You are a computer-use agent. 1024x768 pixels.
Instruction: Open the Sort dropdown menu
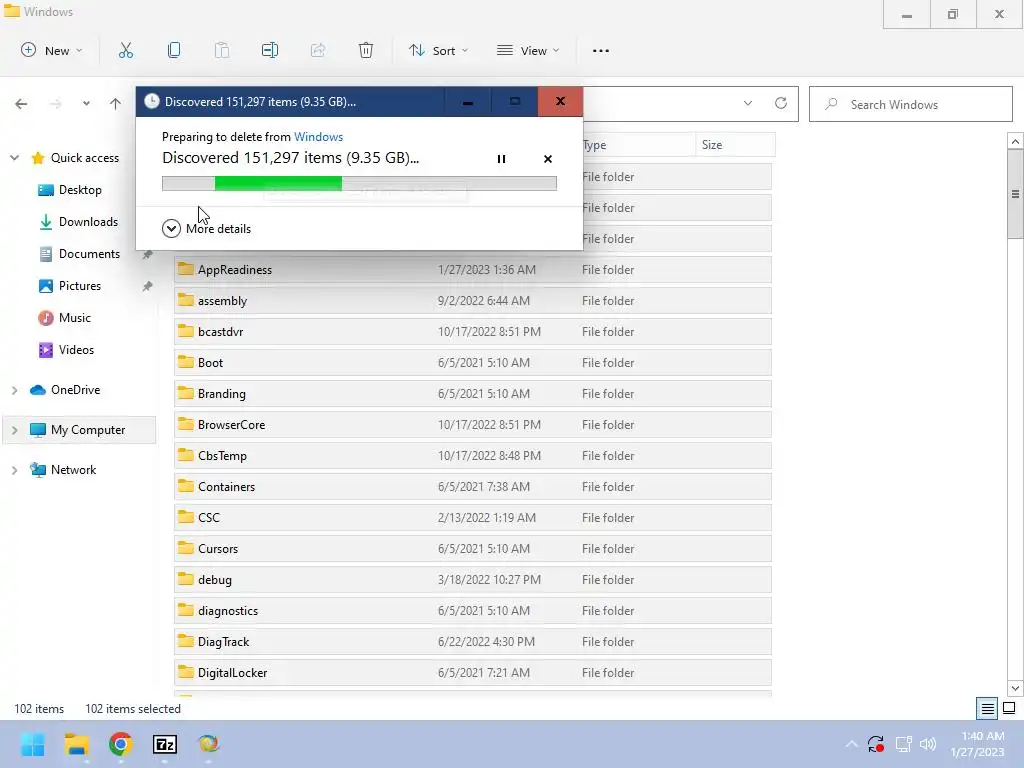pyautogui.click(x=438, y=50)
